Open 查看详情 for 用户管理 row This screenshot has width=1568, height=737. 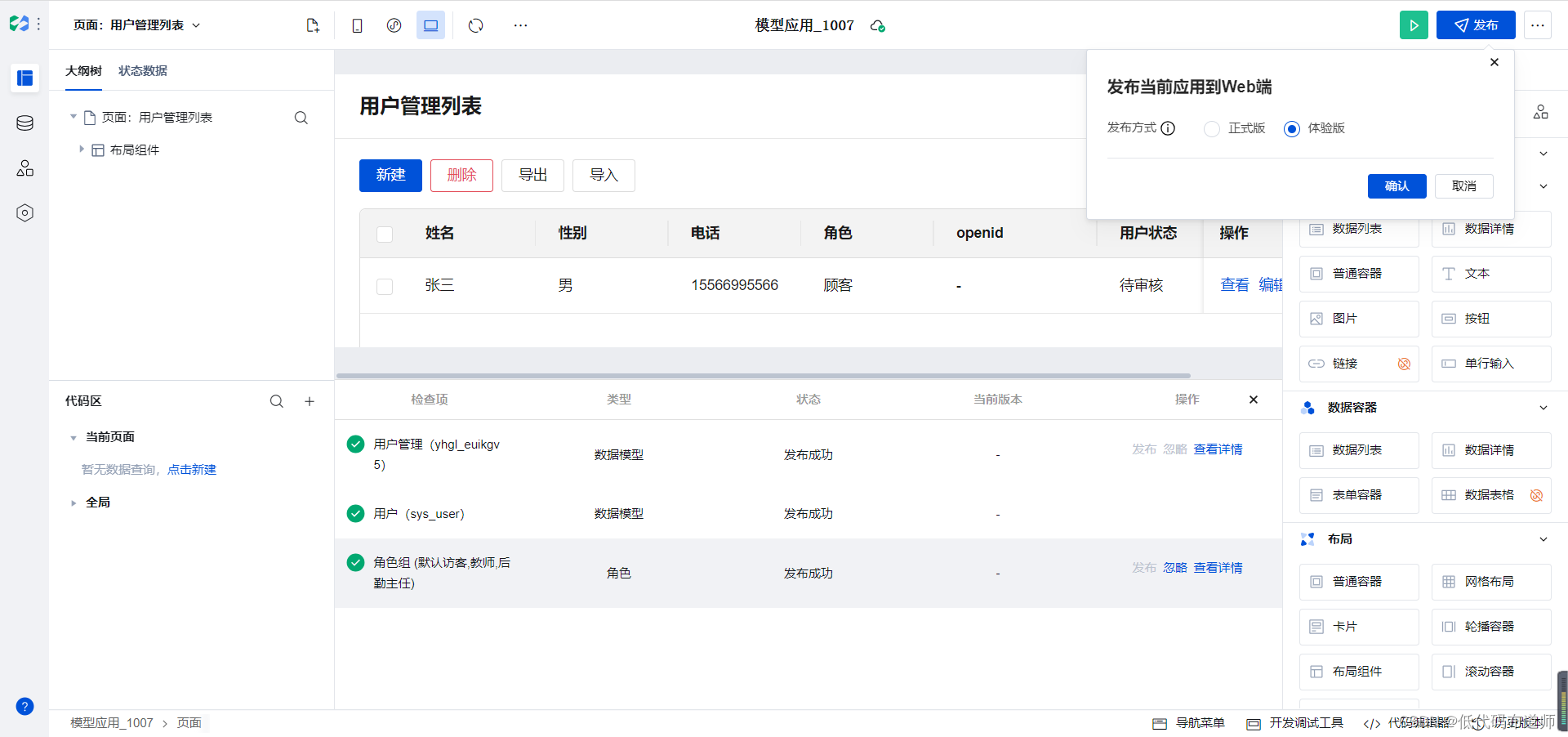1218,449
